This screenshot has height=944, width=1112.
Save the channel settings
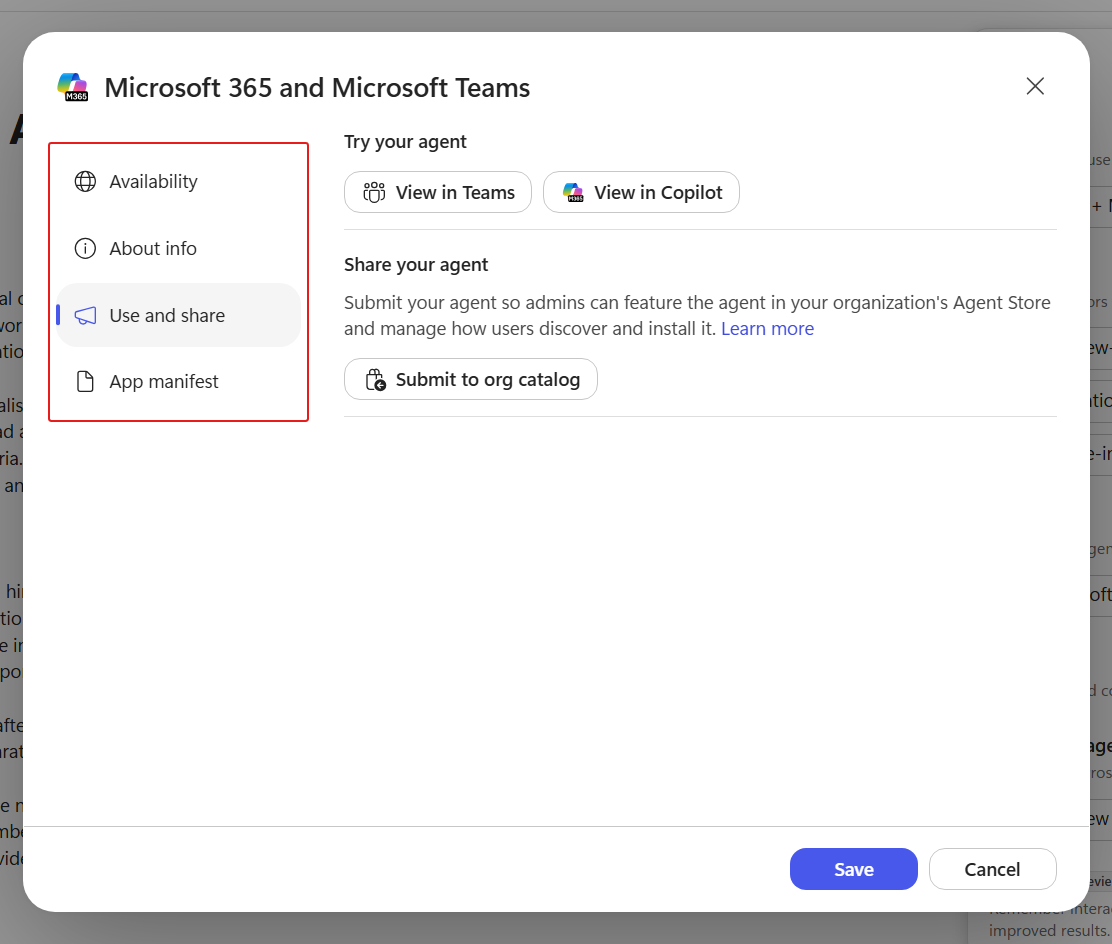853,869
